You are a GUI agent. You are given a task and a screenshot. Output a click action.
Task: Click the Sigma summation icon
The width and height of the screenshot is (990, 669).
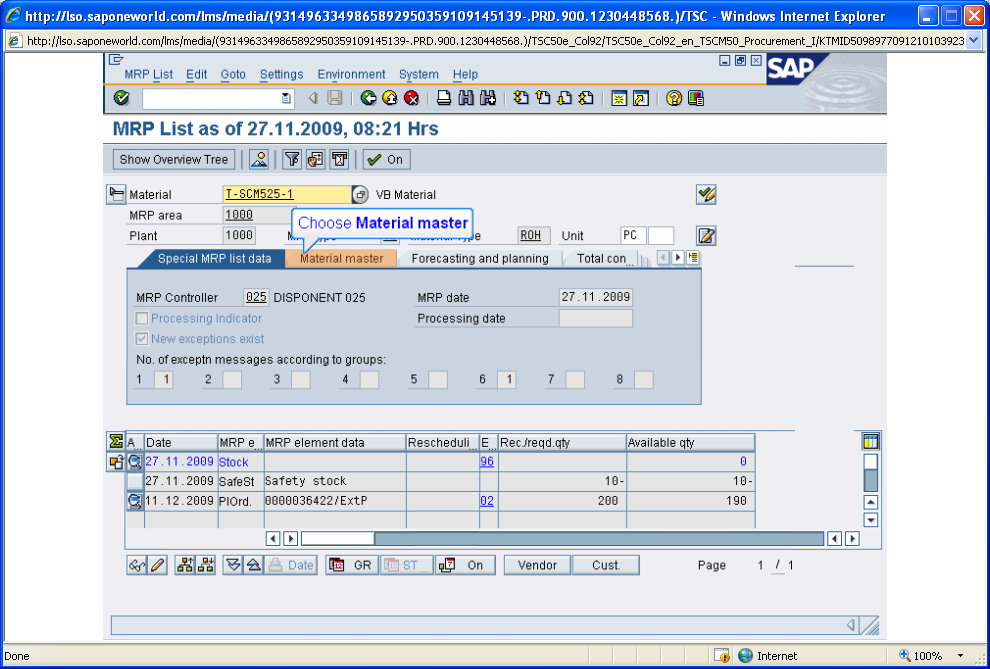coord(116,441)
